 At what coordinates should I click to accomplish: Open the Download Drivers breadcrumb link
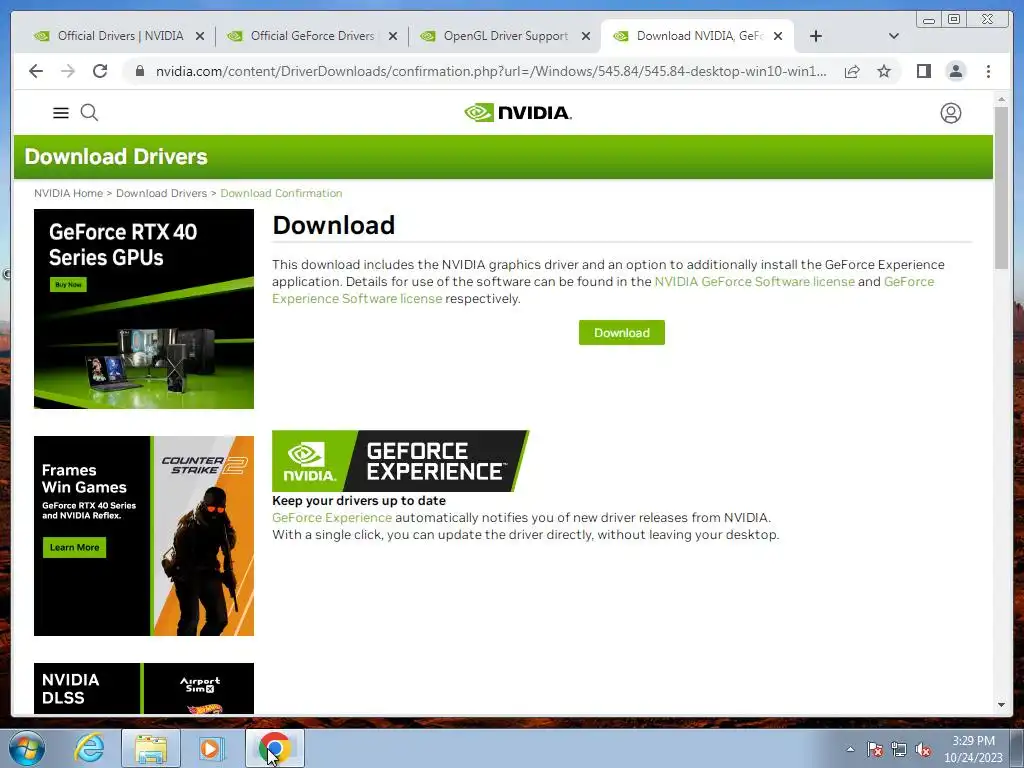[x=161, y=193]
